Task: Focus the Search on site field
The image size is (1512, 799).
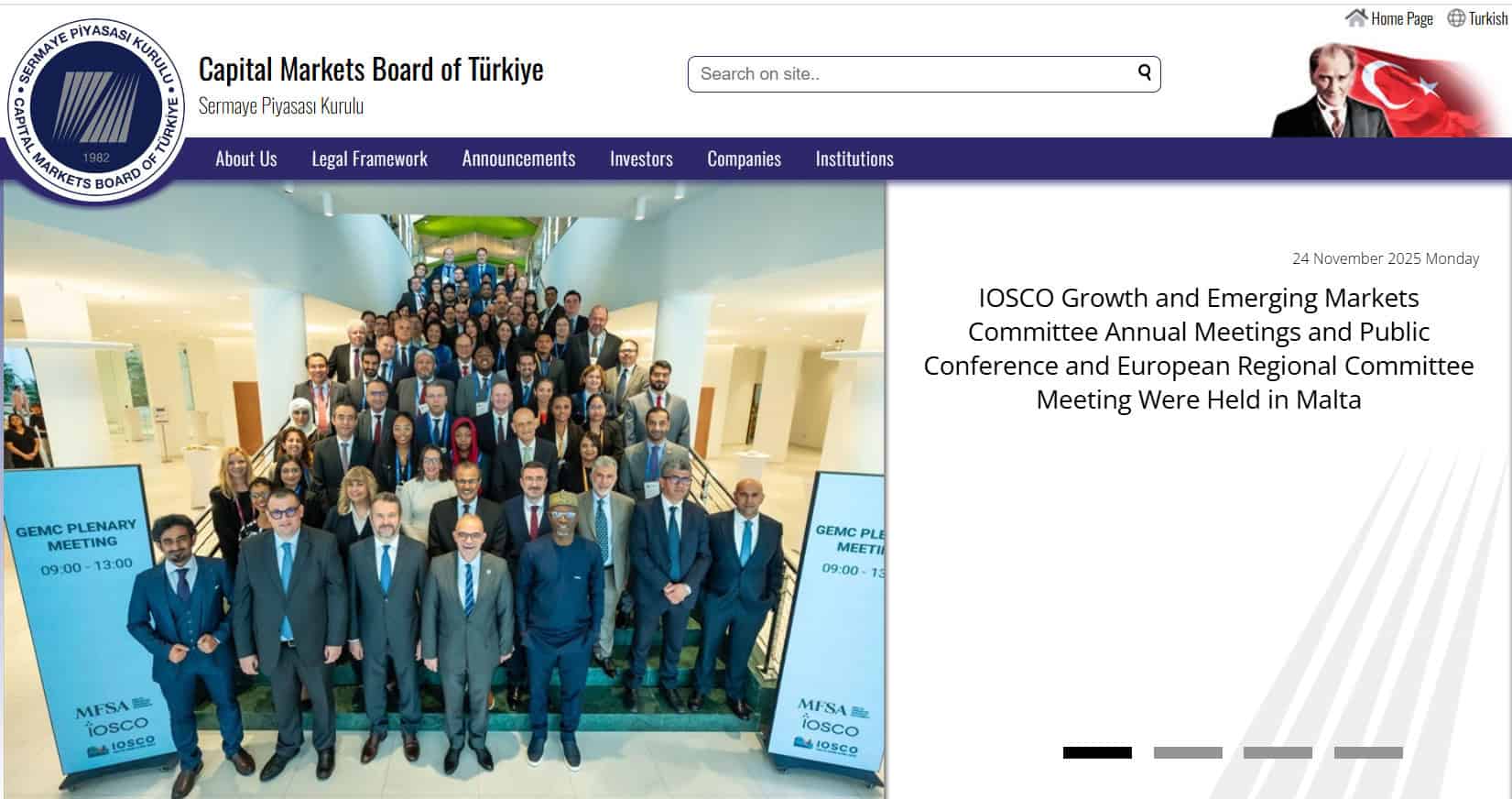Action: pos(924,74)
